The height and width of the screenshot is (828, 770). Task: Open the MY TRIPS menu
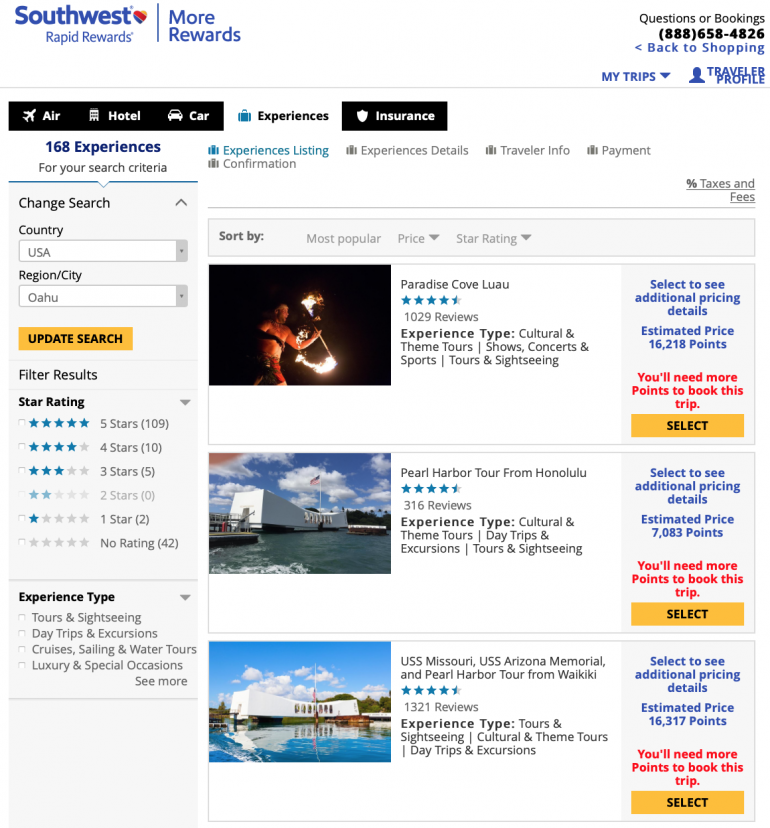pyautogui.click(x=636, y=77)
